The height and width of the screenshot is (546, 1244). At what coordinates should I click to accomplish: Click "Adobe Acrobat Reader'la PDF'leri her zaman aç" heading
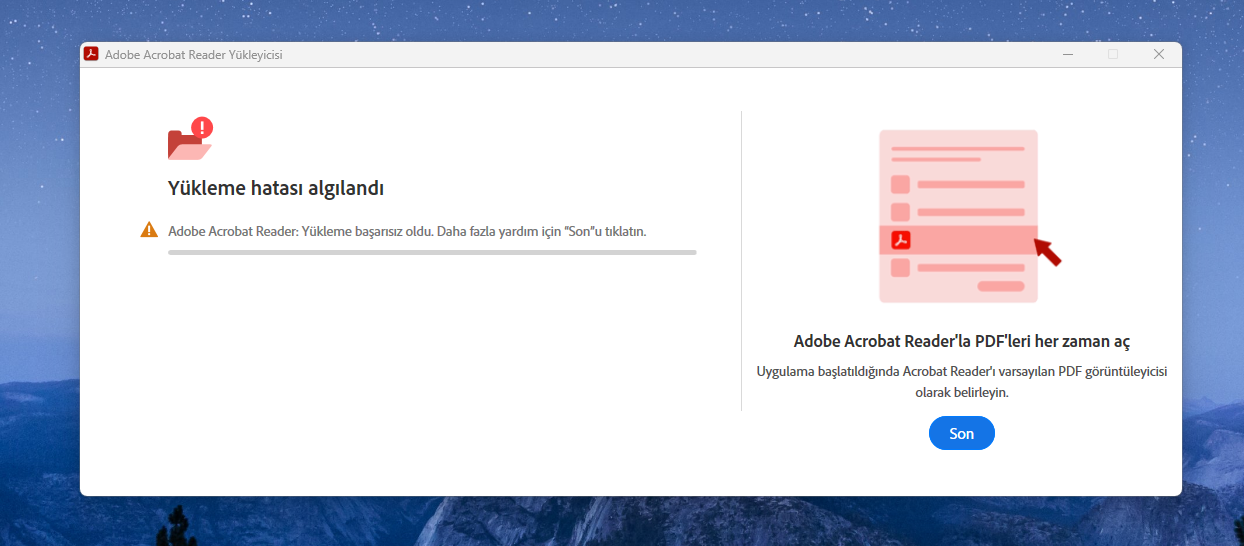(962, 341)
